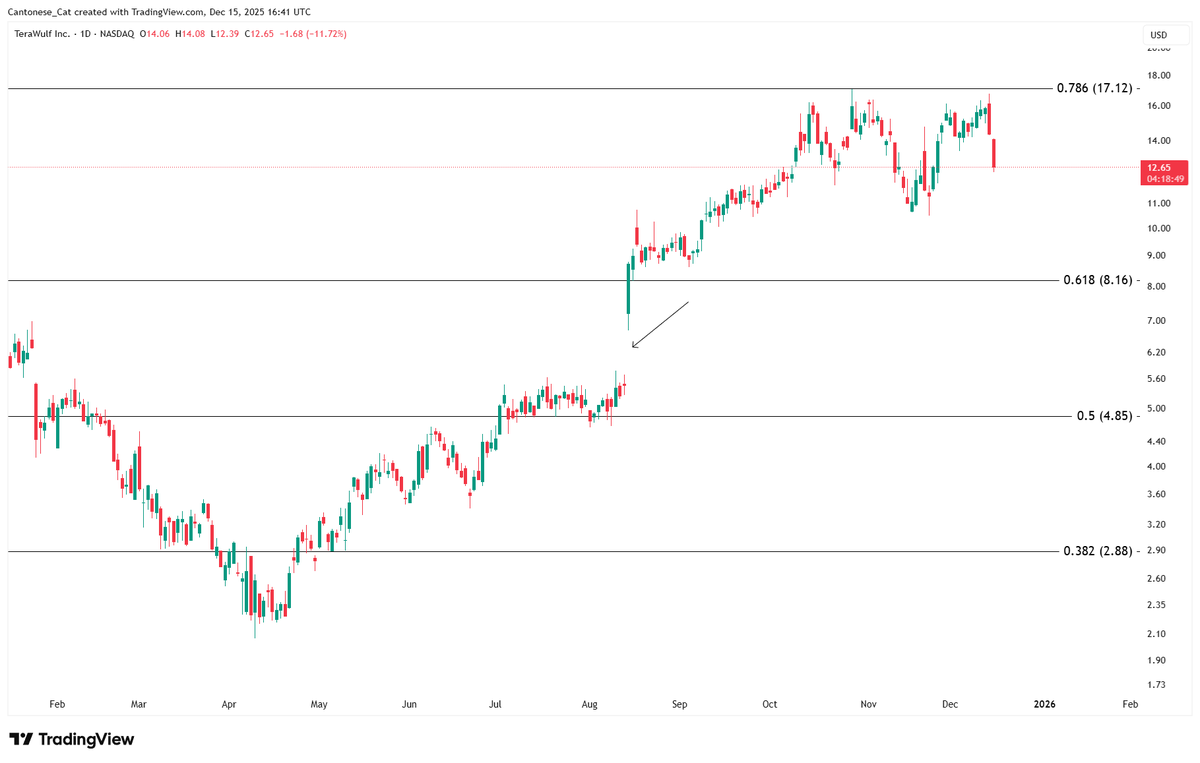Click the Sep label on time axis
The image size is (1200, 763).
coord(679,704)
